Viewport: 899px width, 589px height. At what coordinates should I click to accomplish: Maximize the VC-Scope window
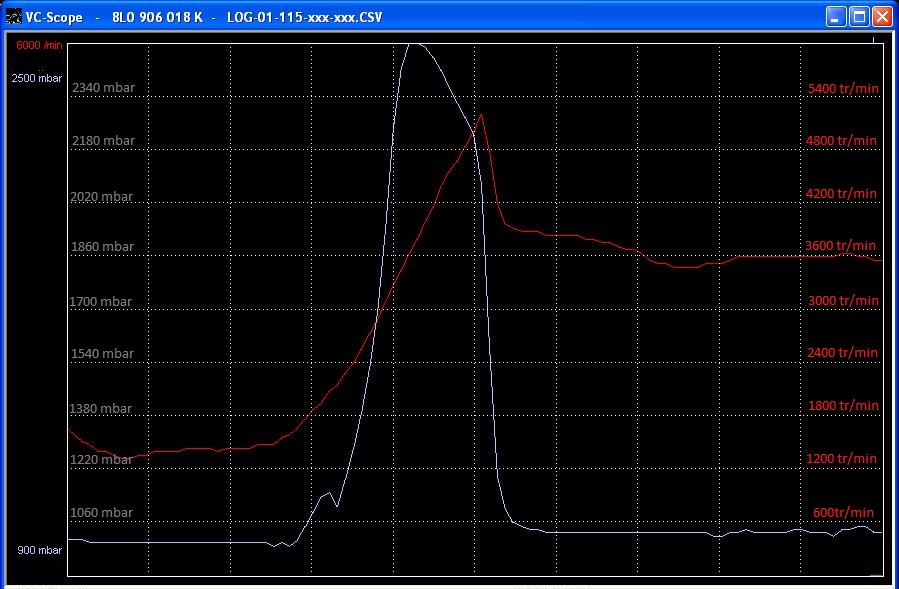859,17
